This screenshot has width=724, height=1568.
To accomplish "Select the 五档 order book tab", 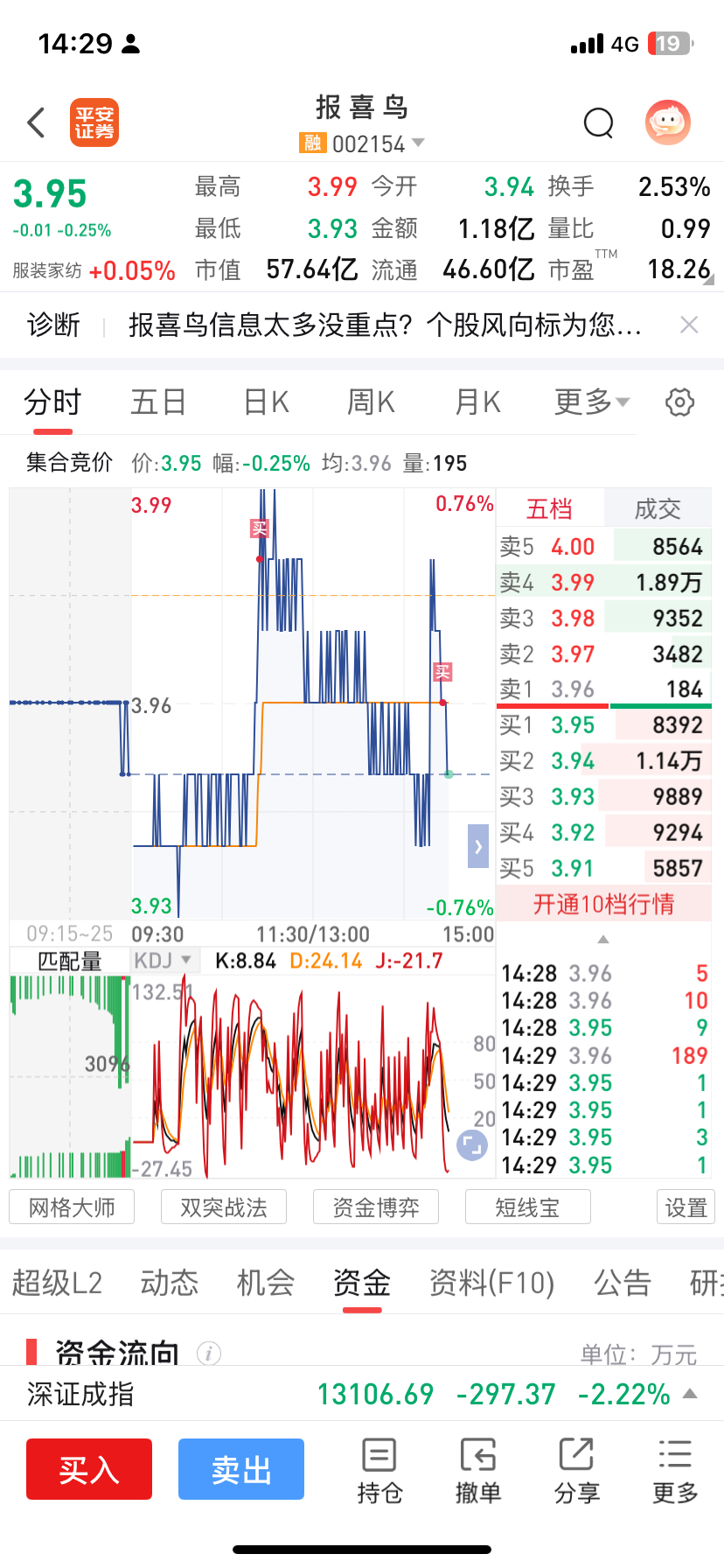I will [549, 509].
